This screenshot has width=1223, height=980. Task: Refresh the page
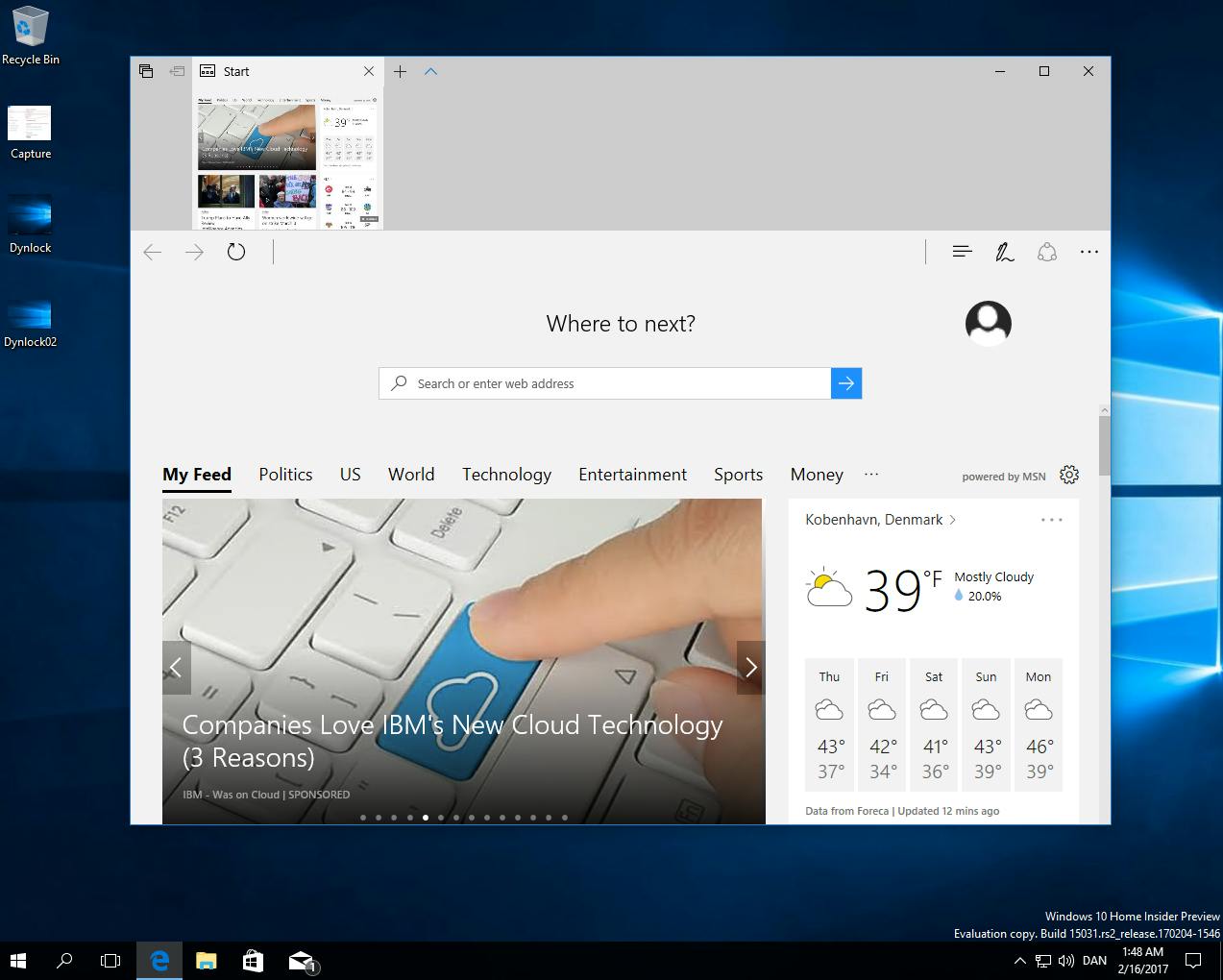click(x=236, y=252)
